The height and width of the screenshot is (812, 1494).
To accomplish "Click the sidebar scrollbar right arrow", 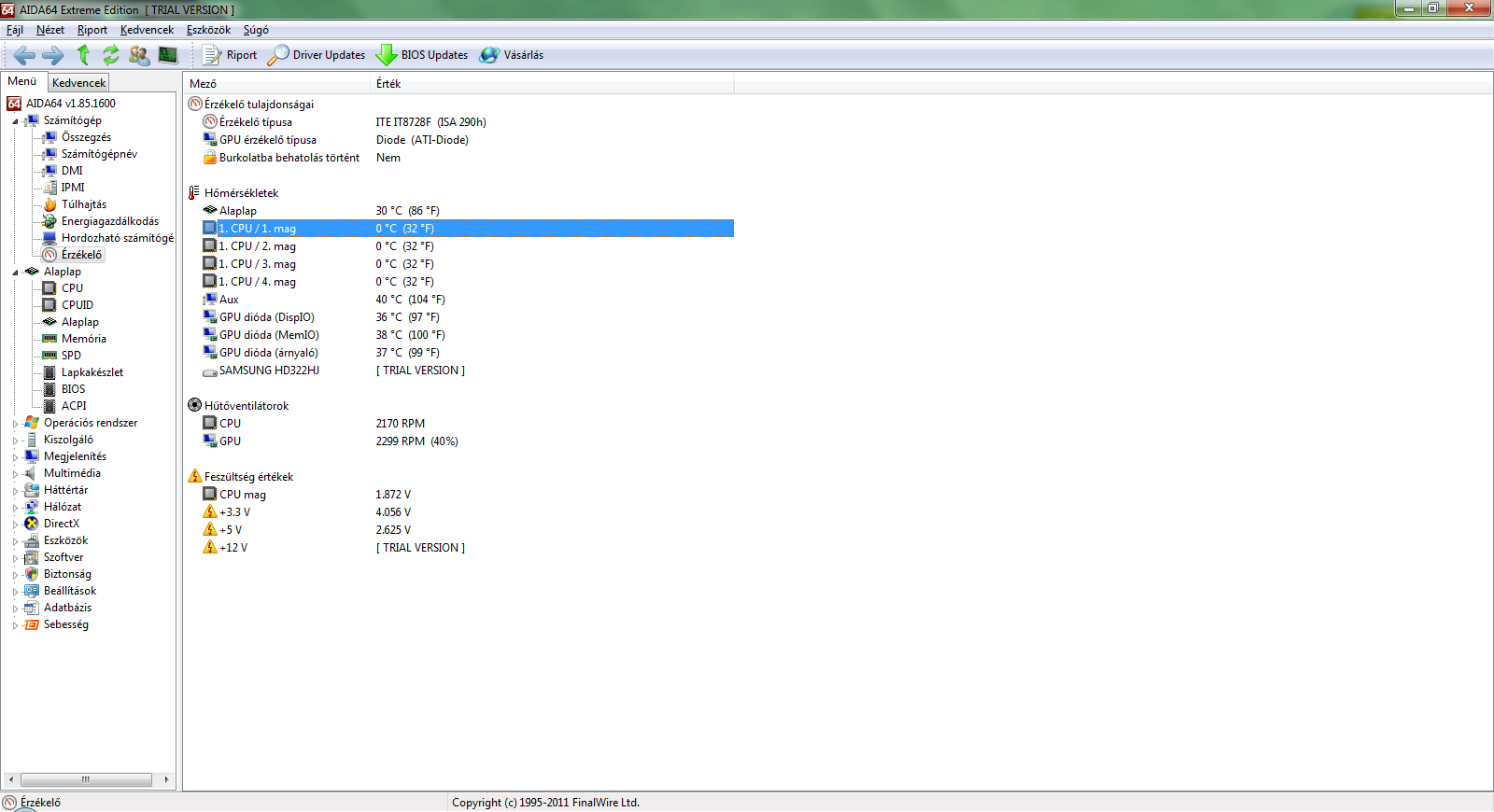I will [166, 779].
